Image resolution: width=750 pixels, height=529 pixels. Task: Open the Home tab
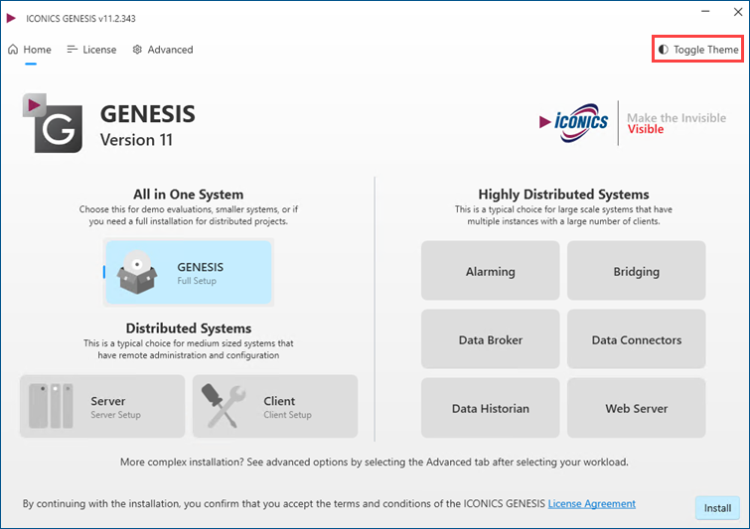coord(30,50)
